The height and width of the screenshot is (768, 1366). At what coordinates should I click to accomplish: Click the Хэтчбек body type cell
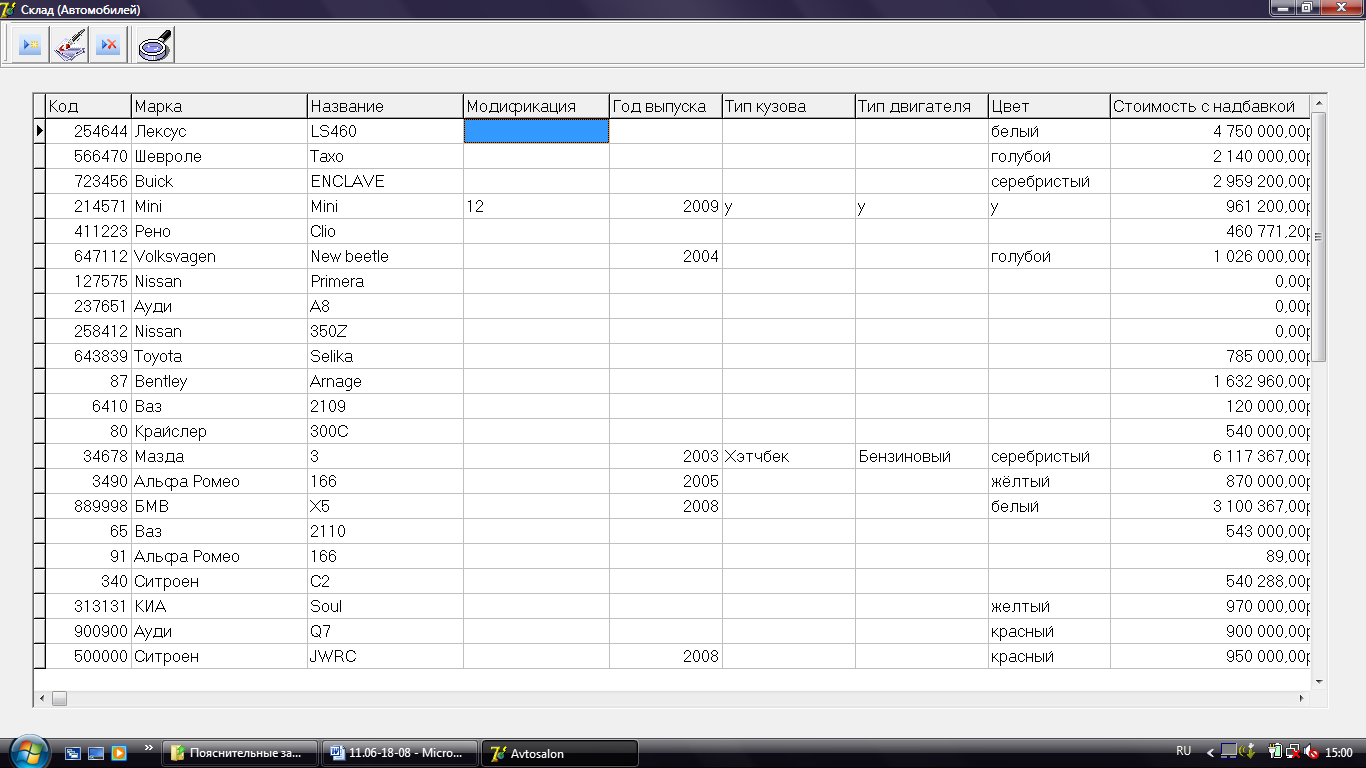pos(789,456)
